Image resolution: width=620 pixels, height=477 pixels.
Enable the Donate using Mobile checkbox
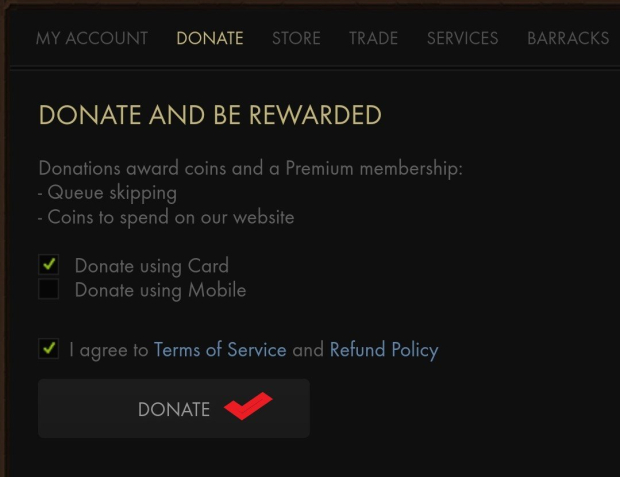point(48,291)
